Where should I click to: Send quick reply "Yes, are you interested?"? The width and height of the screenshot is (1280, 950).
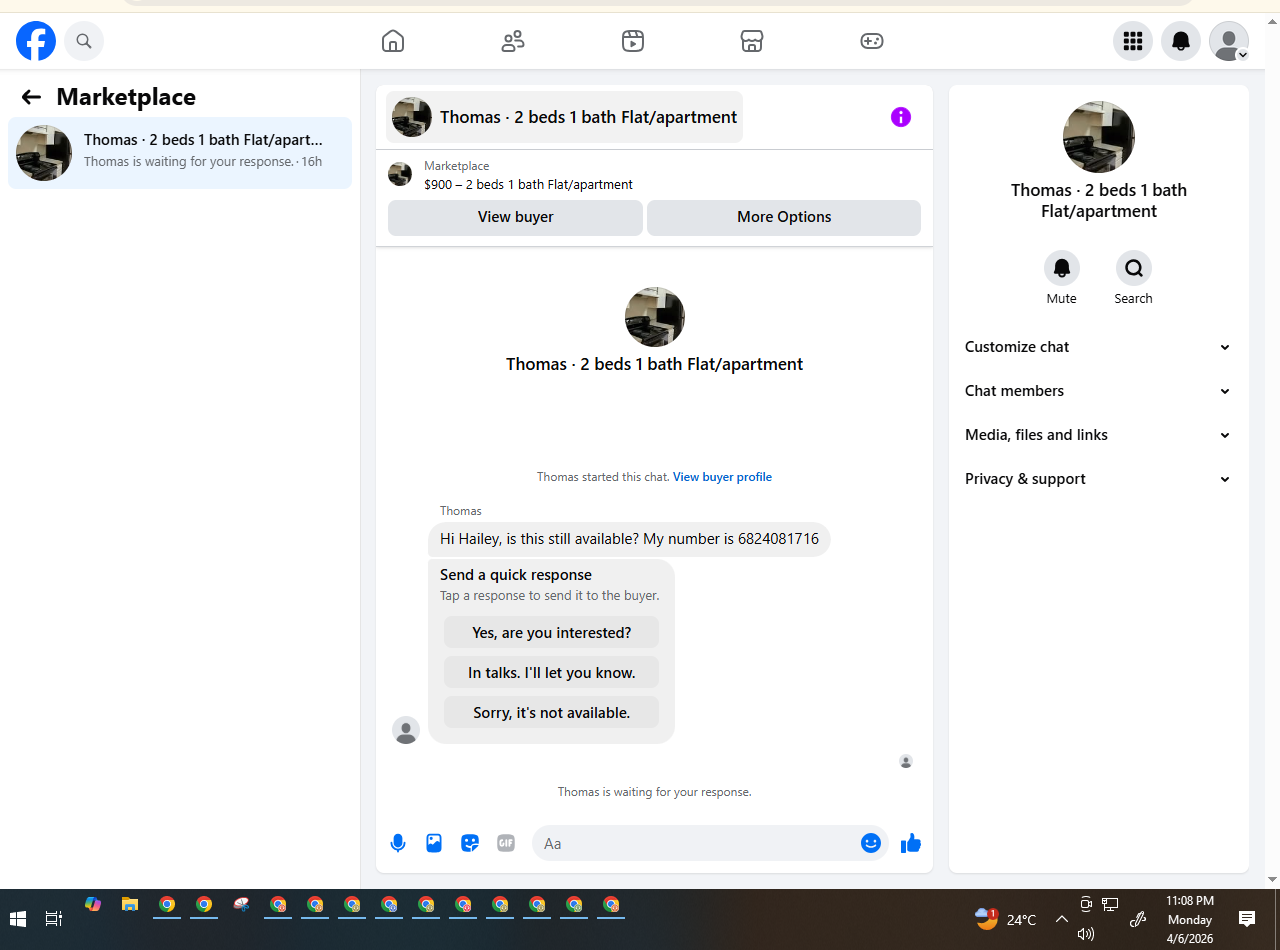coord(551,633)
